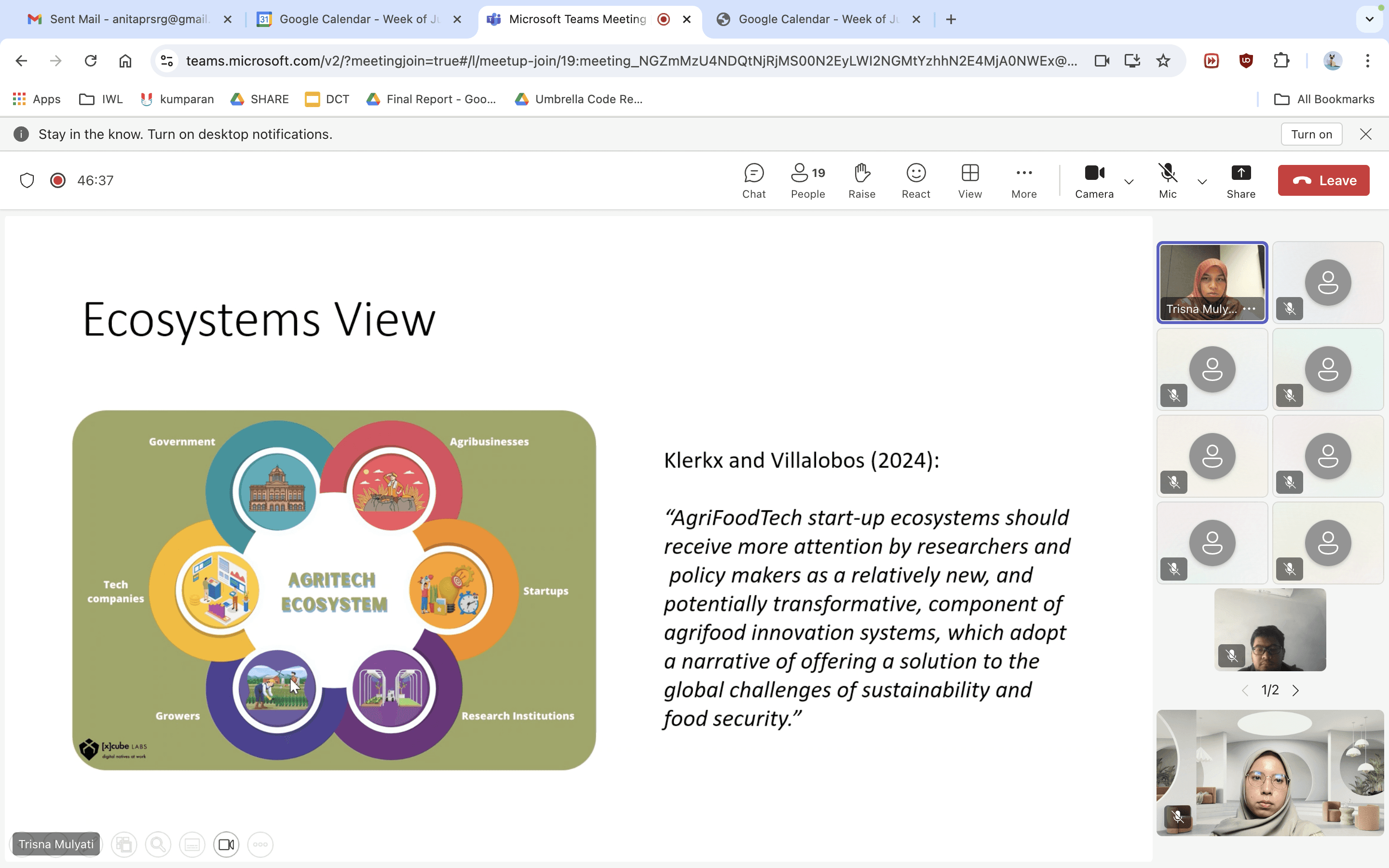The height and width of the screenshot is (868, 1389).
Task: Go to next page of participants
Action: pos(1295,691)
